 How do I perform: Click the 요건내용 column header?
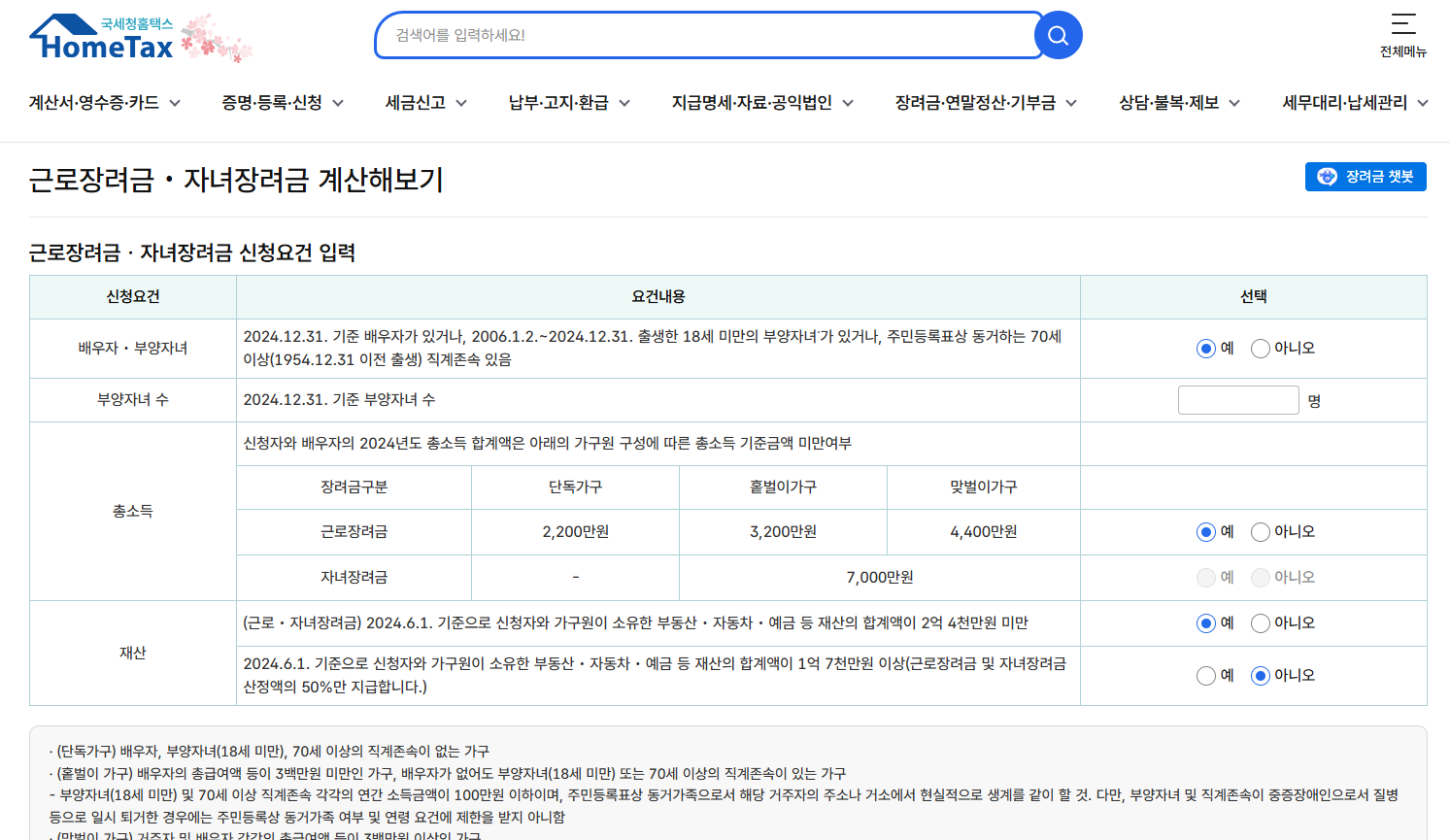click(658, 297)
